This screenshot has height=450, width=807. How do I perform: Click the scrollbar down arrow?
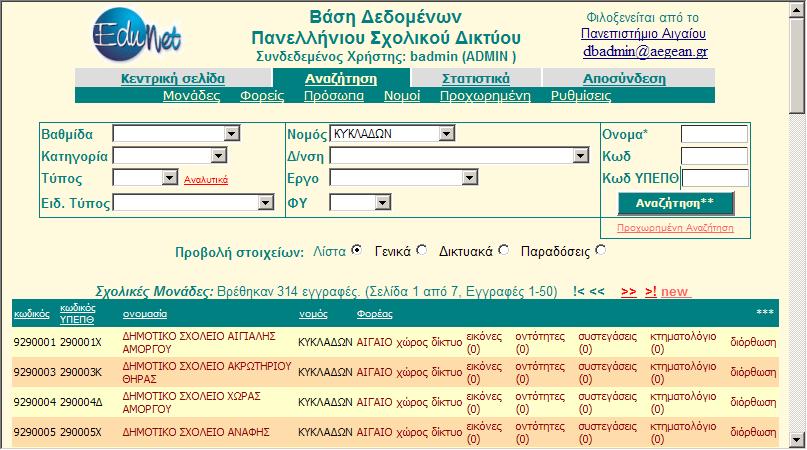[797, 440]
